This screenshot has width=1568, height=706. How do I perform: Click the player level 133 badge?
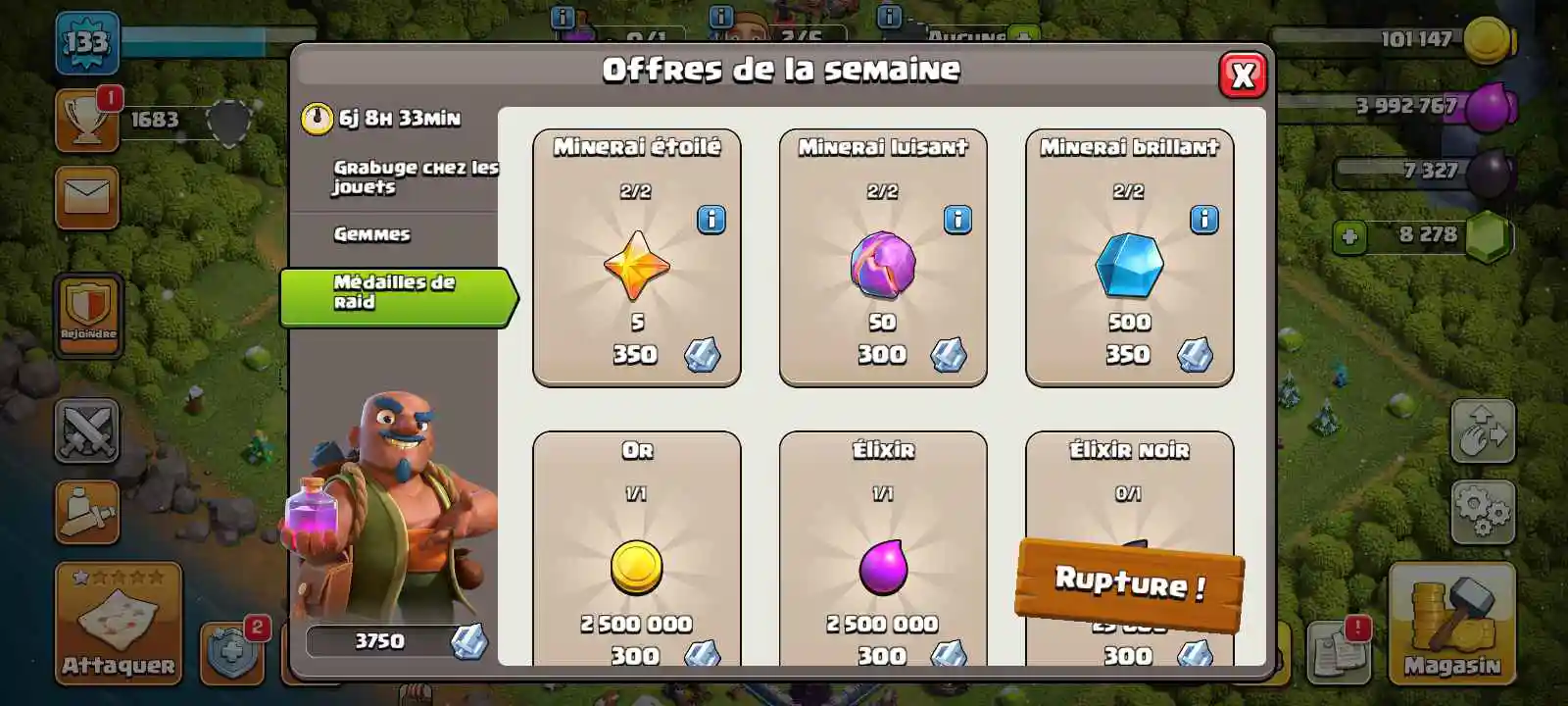click(x=87, y=43)
